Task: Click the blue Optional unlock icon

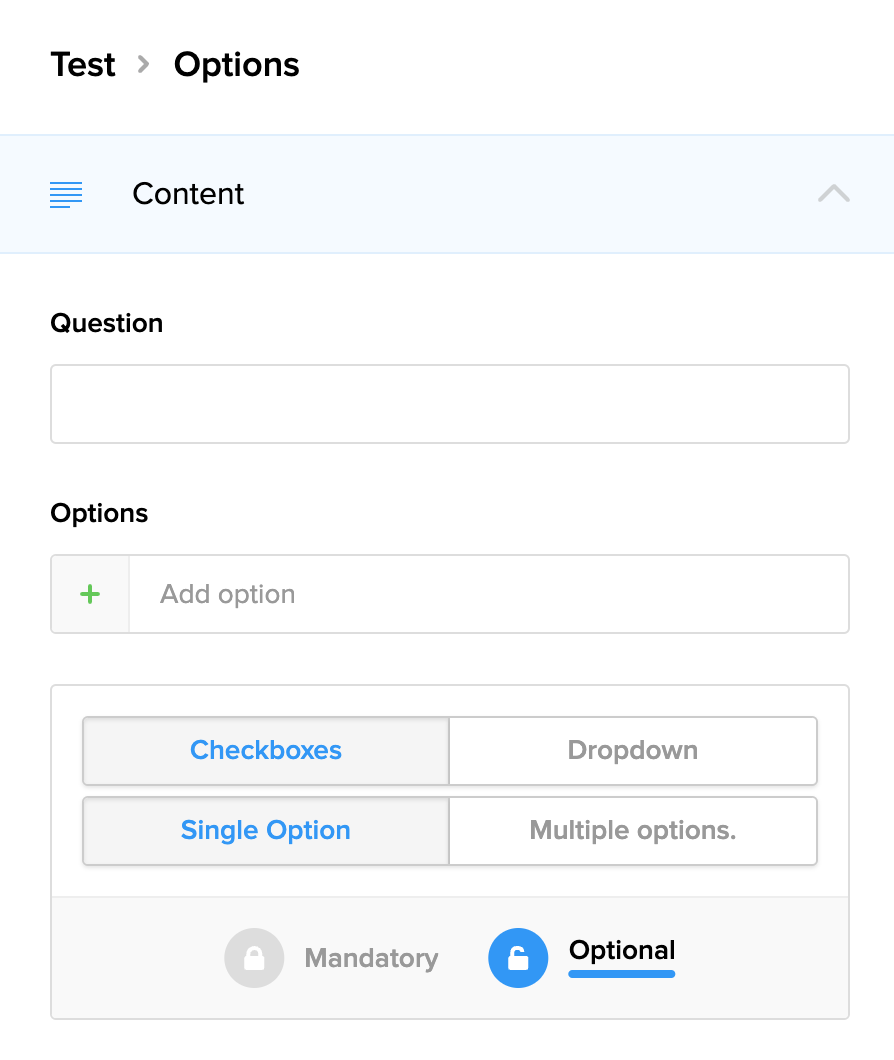Action: point(518,958)
